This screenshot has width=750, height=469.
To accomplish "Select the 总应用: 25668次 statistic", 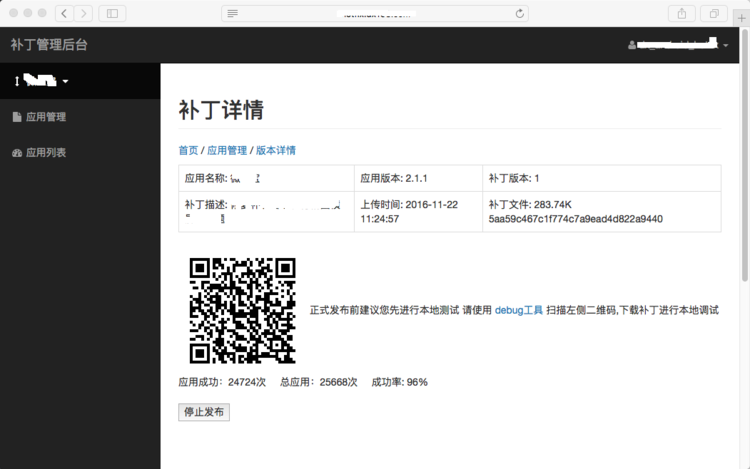I will [x=319, y=382].
